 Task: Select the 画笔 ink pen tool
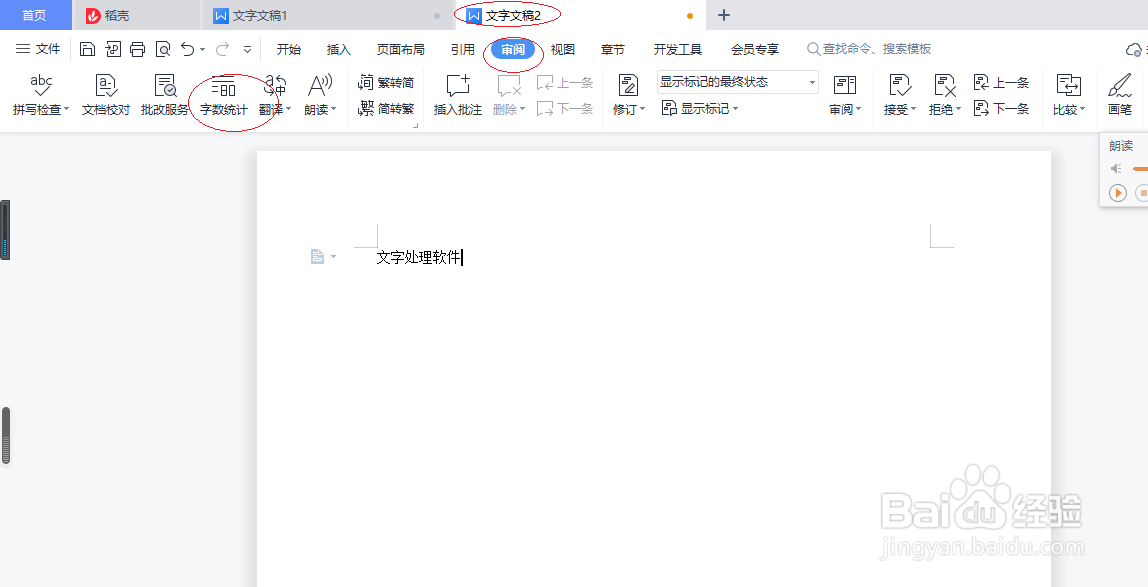pos(1121,95)
